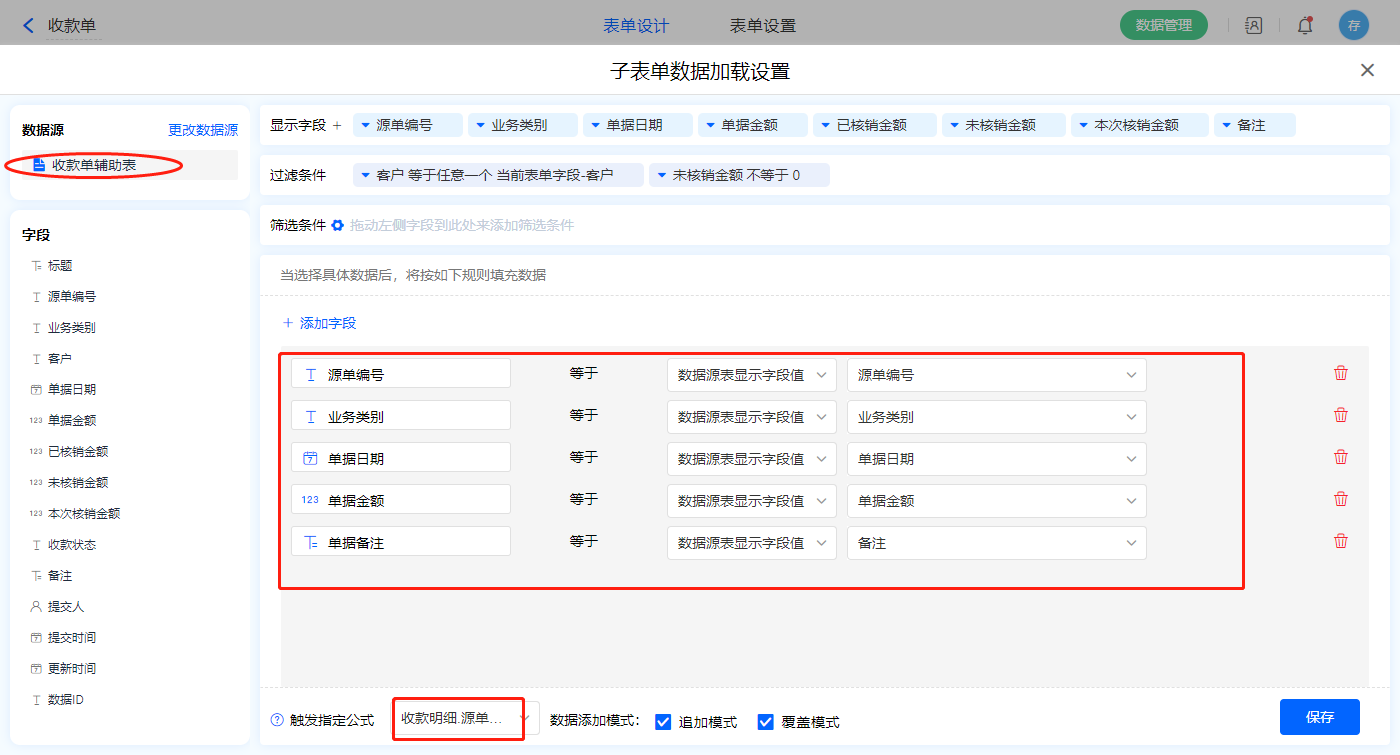
Task: Open the 触发指定公式 dropdown
Action: coord(465,718)
